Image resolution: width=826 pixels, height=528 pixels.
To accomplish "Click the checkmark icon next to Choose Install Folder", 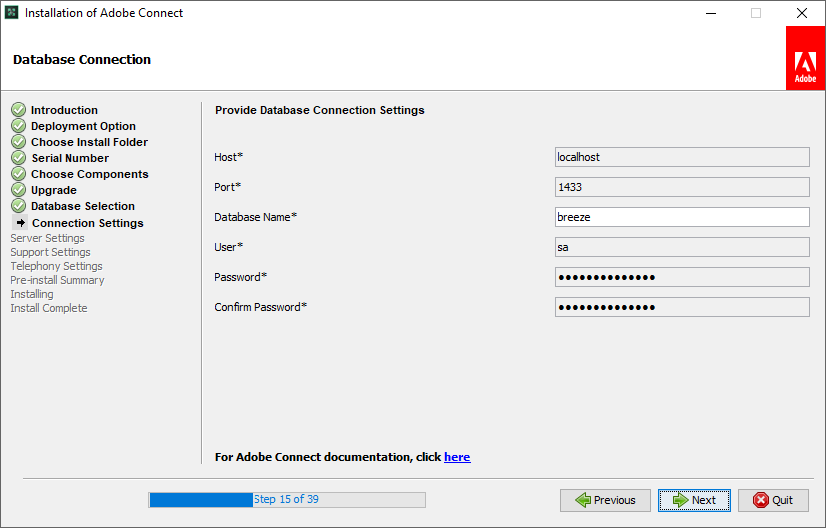I will 18,142.
